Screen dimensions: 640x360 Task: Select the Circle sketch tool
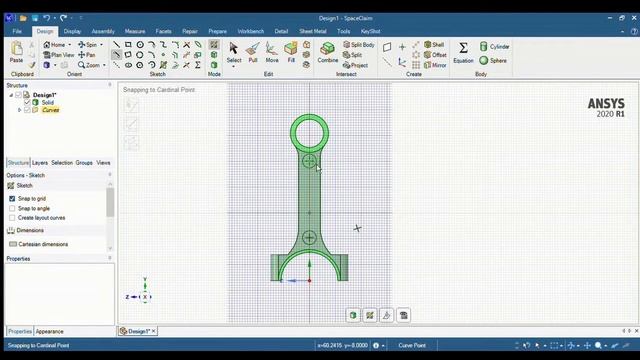point(140,44)
